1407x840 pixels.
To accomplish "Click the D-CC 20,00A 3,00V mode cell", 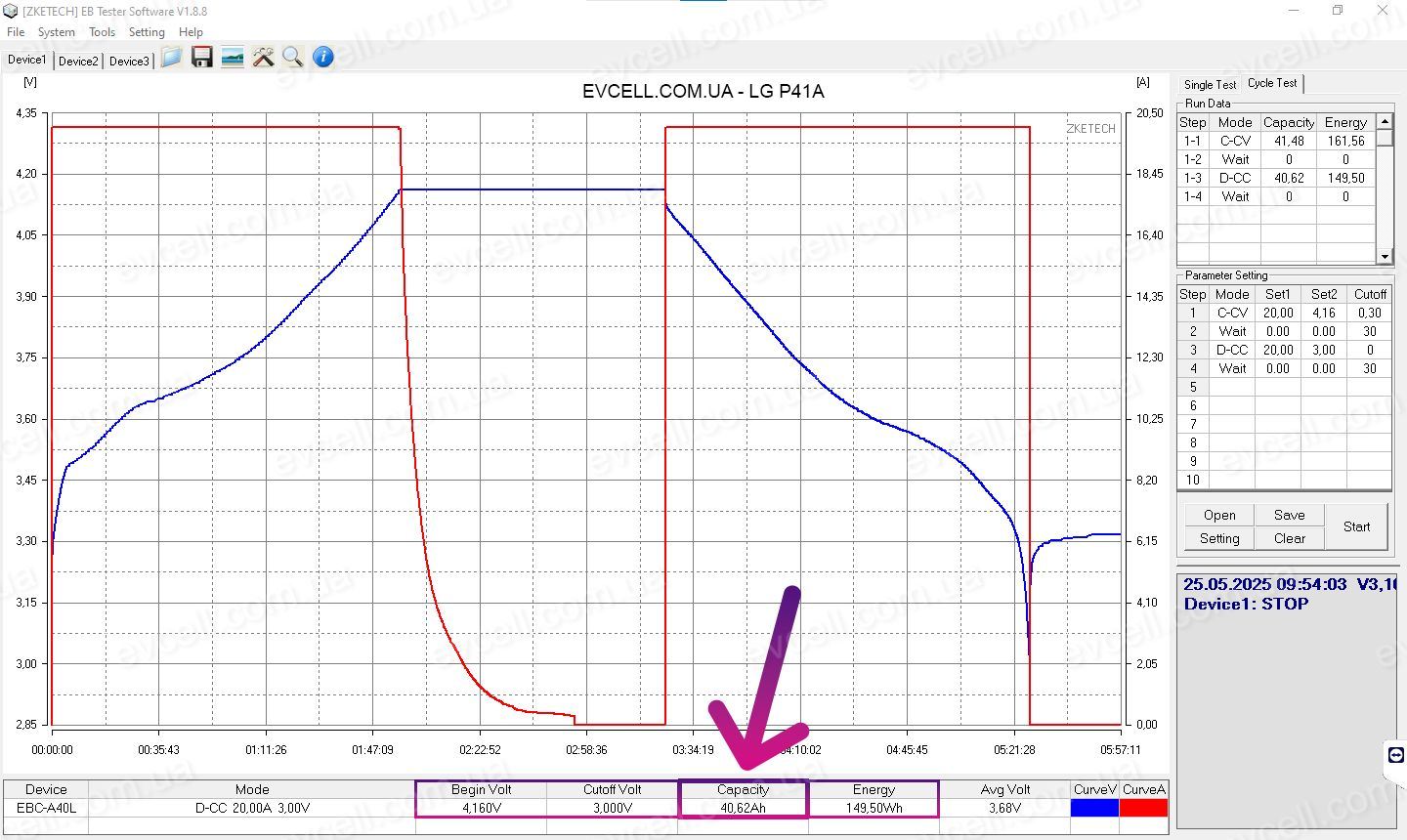I will [x=252, y=808].
